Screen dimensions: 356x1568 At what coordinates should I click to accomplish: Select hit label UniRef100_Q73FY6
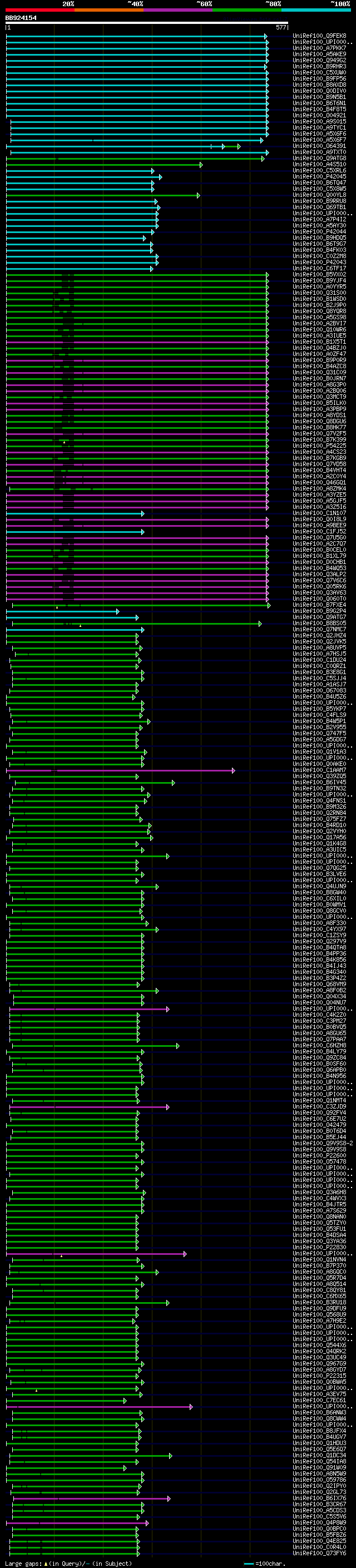coord(319,1553)
